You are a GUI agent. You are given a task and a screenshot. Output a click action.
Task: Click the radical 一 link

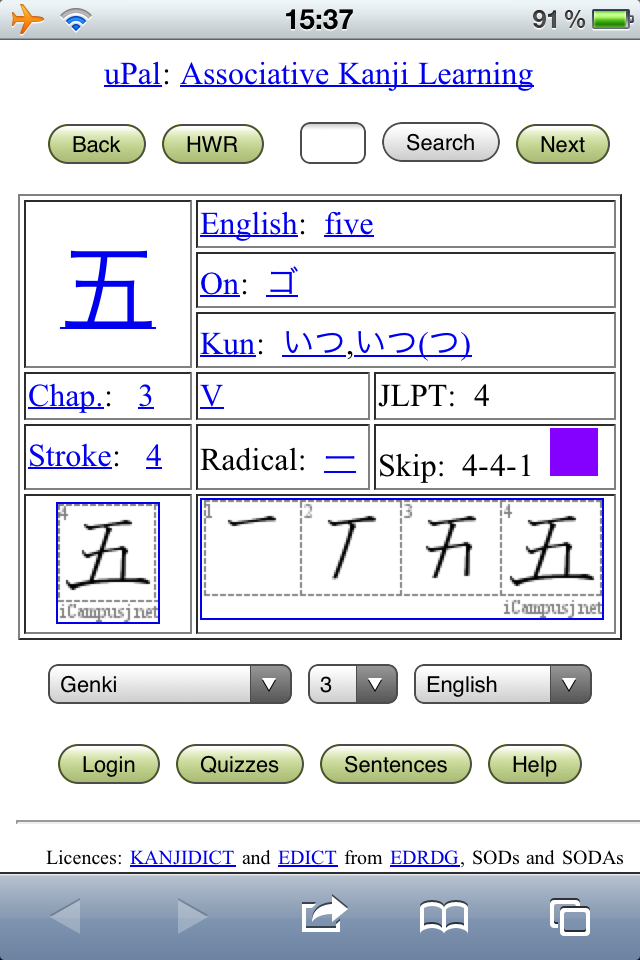click(340, 461)
